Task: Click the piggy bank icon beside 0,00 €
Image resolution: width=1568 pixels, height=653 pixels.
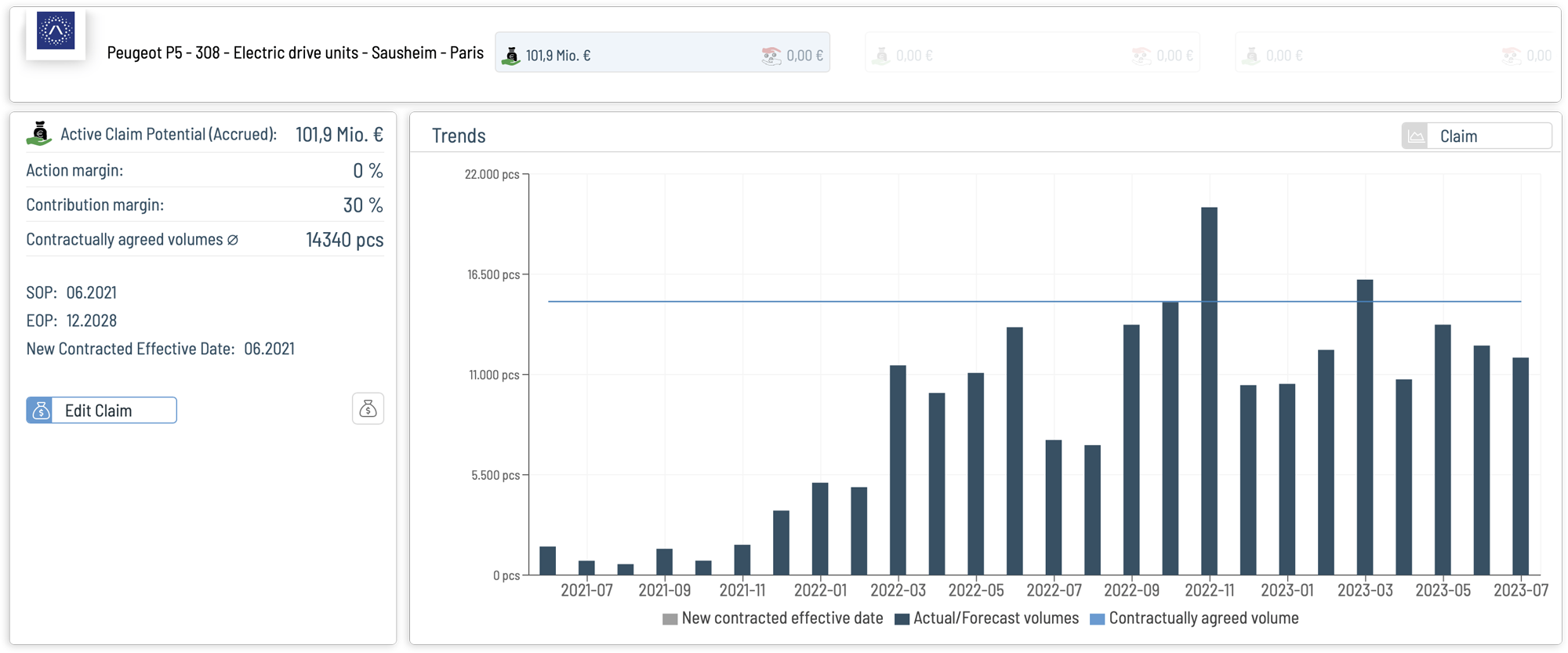Action: [771, 55]
